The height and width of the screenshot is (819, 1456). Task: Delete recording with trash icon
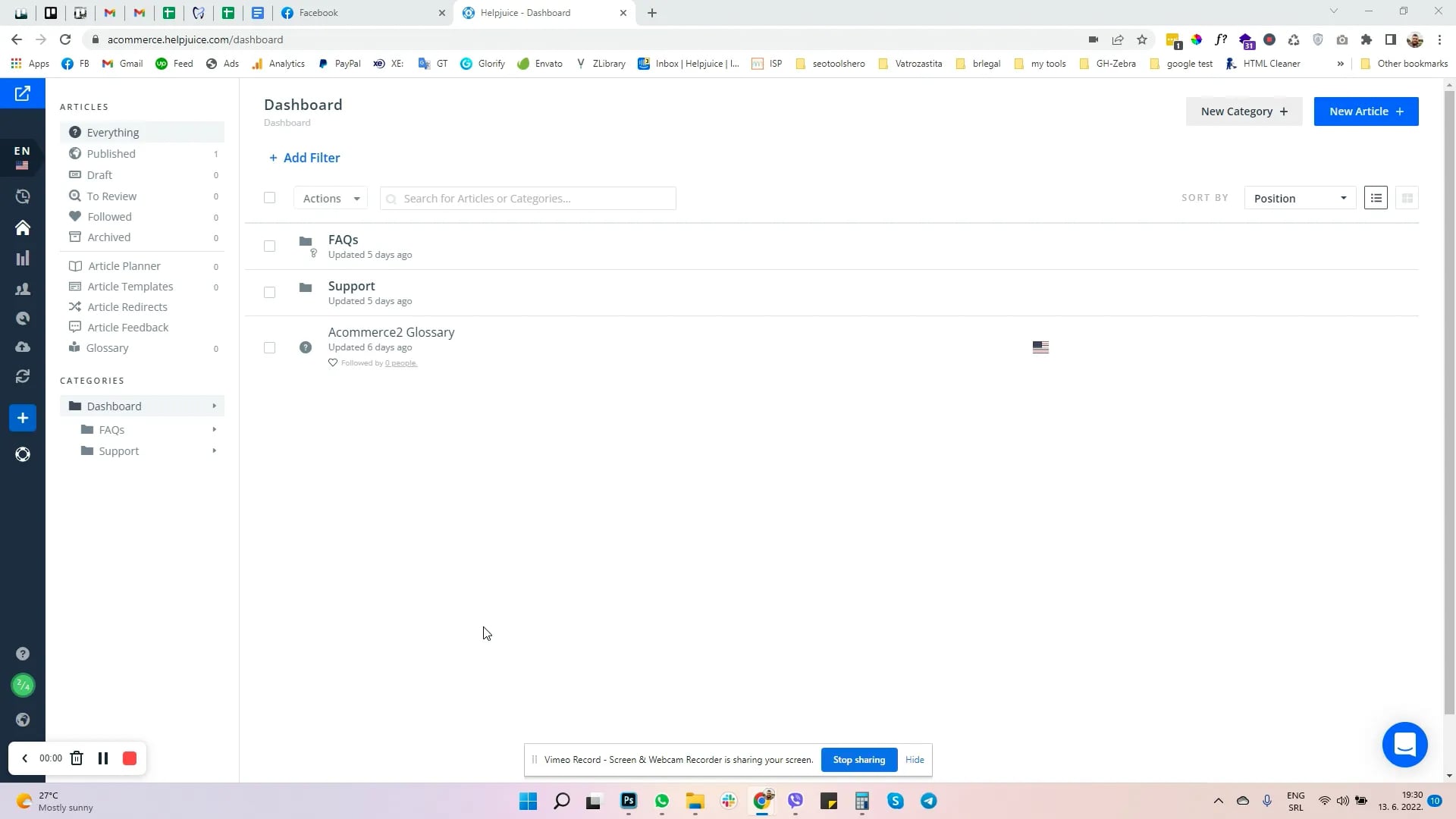(x=77, y=758)
